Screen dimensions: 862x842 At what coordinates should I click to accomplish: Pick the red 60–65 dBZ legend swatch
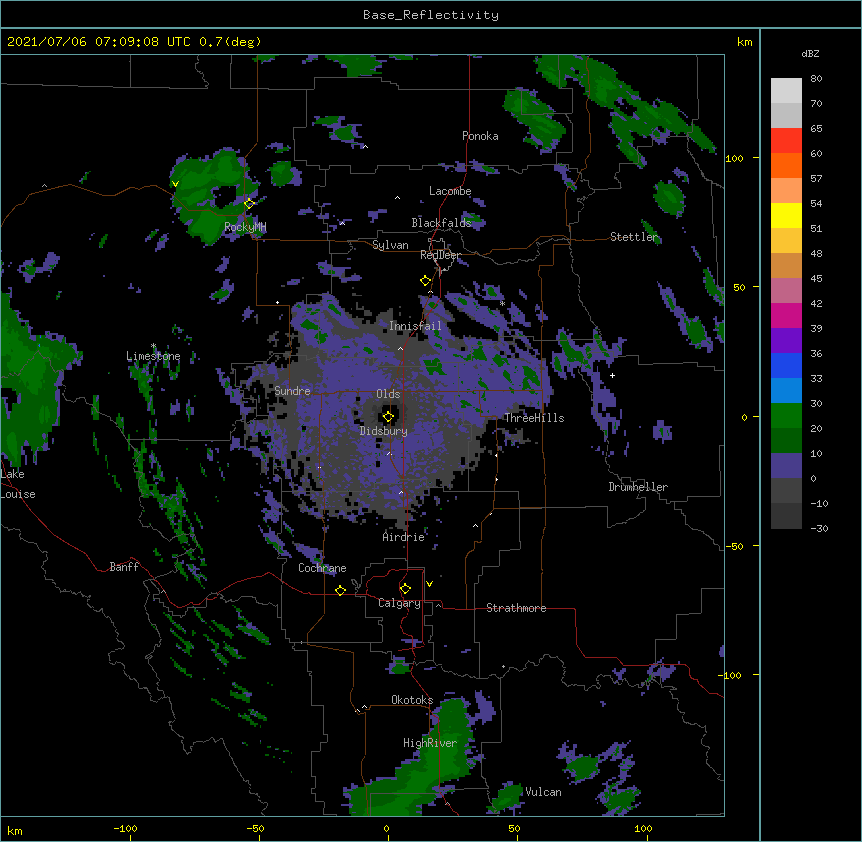click(786, 140)
